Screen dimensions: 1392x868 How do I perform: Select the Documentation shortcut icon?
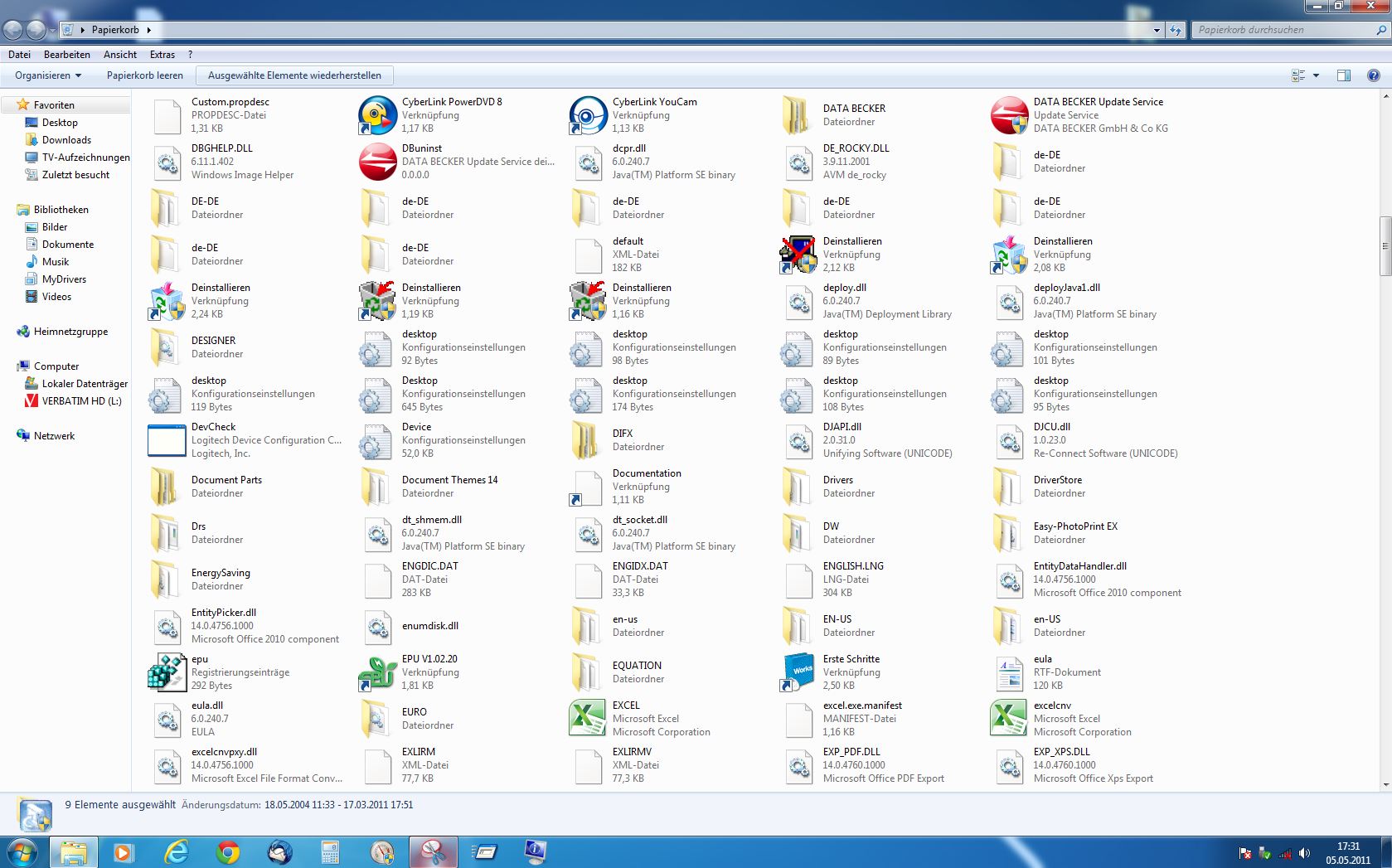[588, 487]
